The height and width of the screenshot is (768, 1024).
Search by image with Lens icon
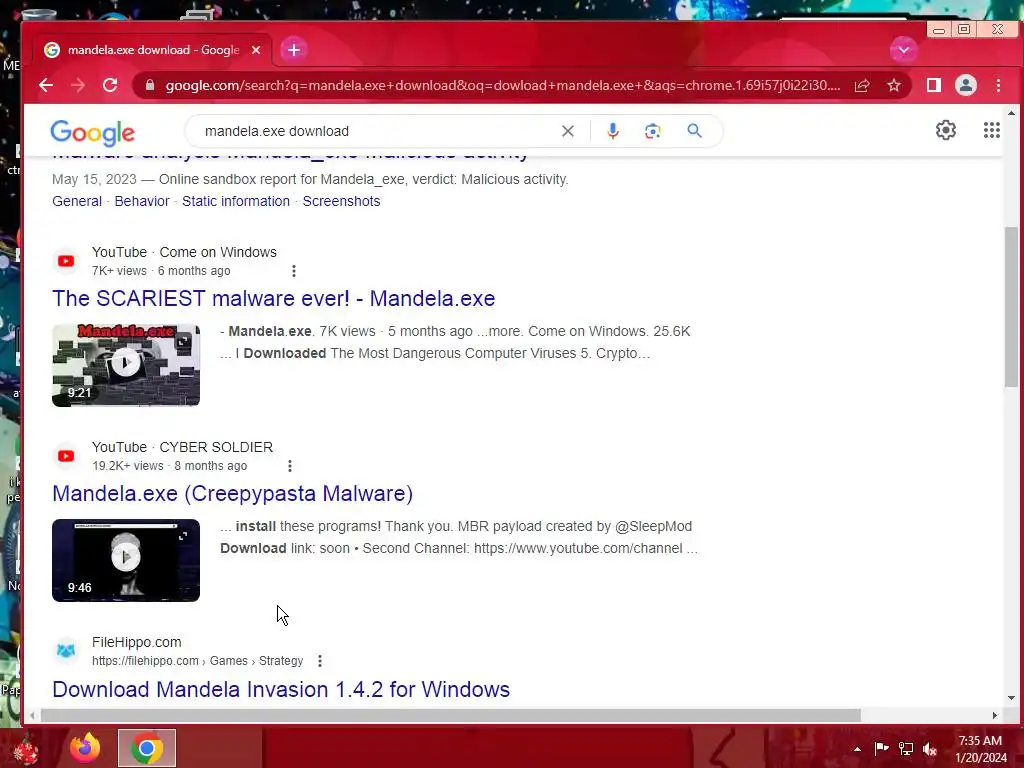coord(652,131)
